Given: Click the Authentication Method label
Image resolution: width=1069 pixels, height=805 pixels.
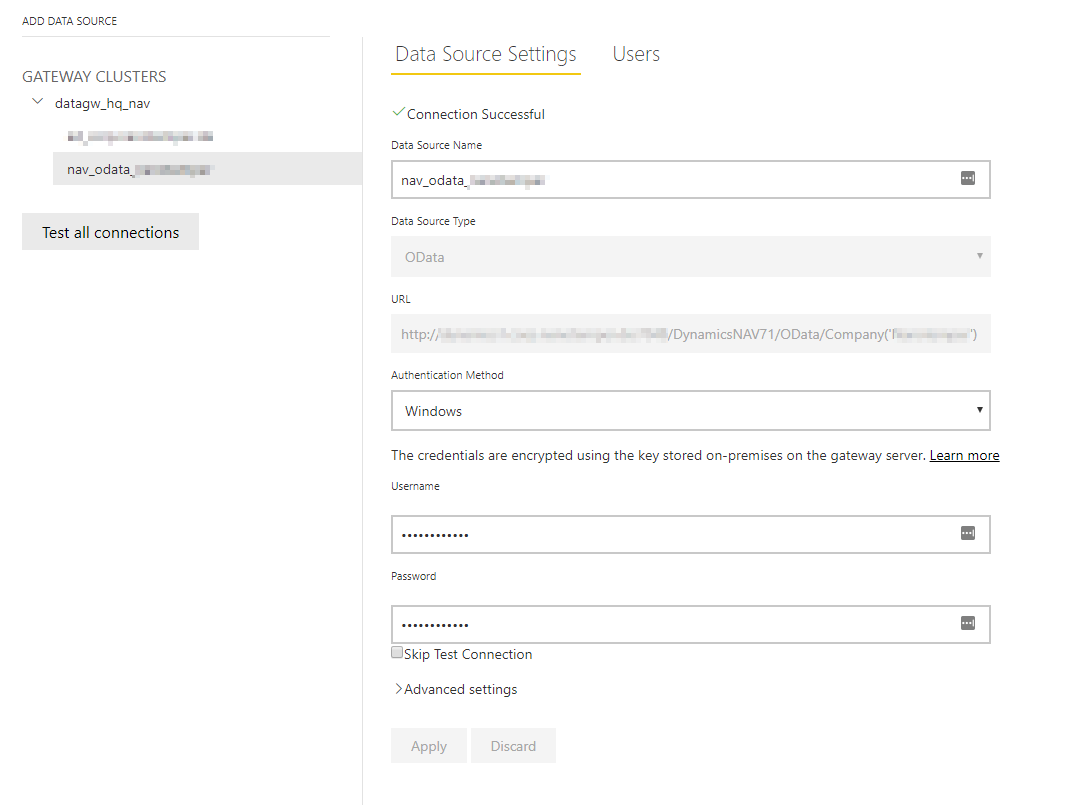Looking at the screenshot, I should [447, 375].
